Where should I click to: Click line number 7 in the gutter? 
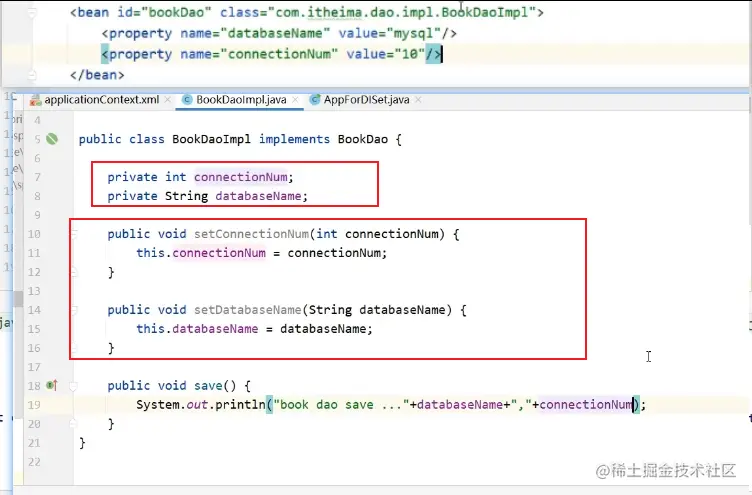37,177
